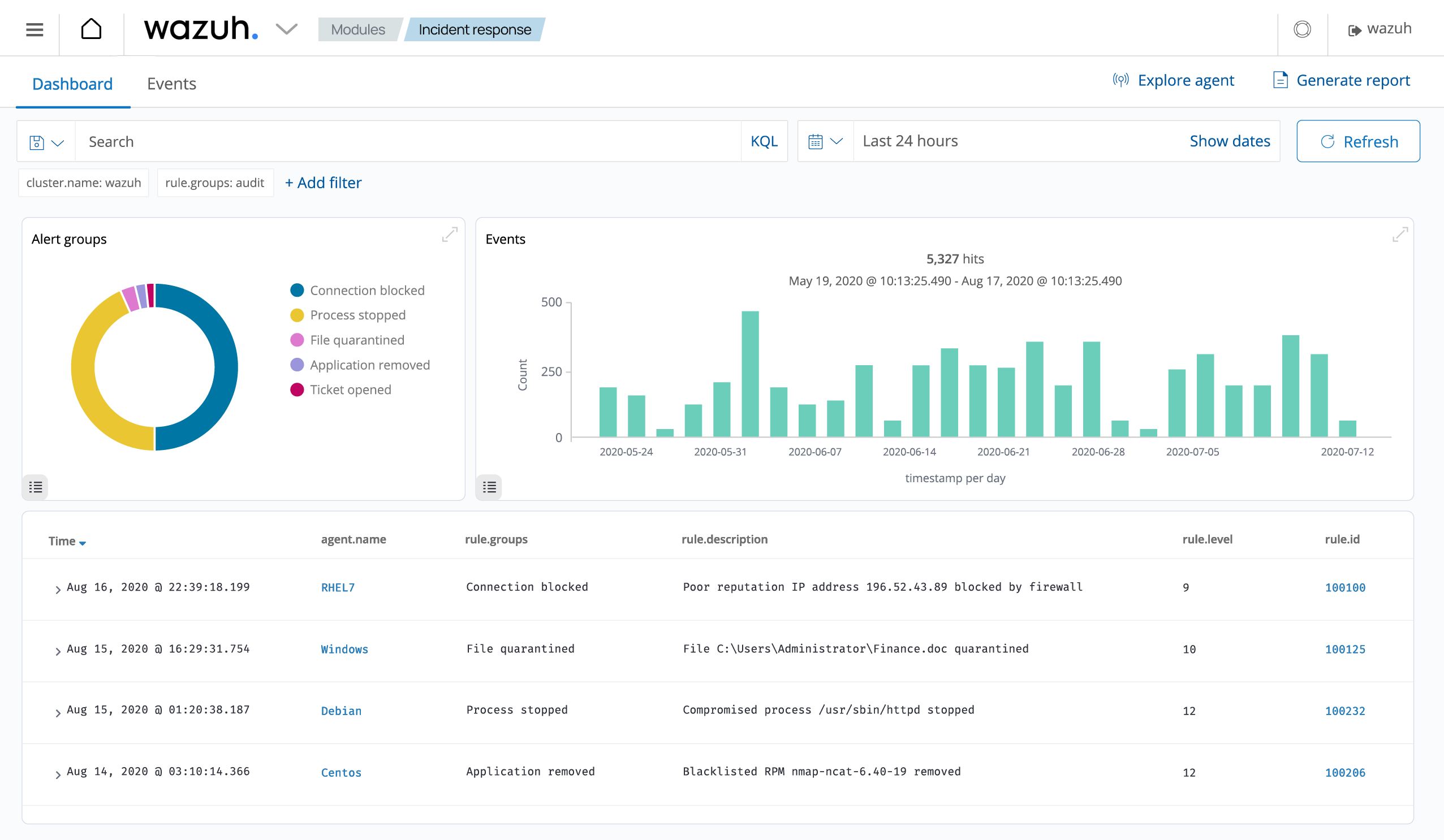Switch to the Events tab

click(171, 84)
